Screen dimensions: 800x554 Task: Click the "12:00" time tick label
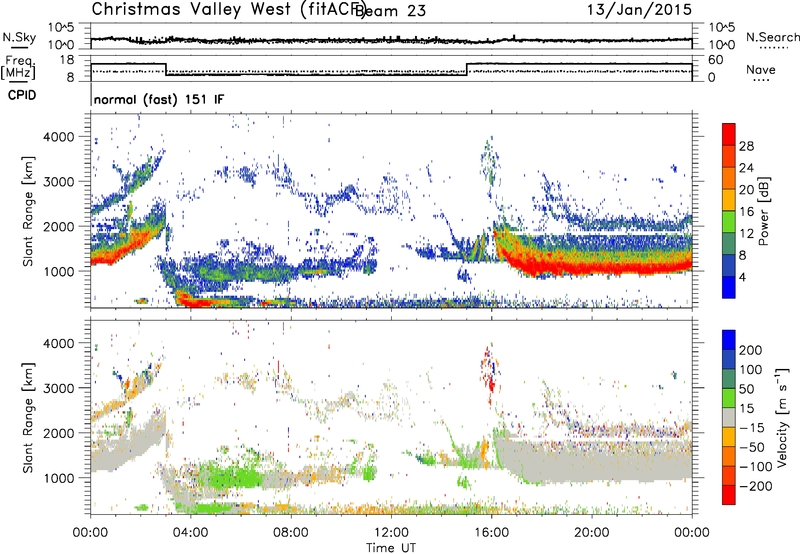click(391, 533)
